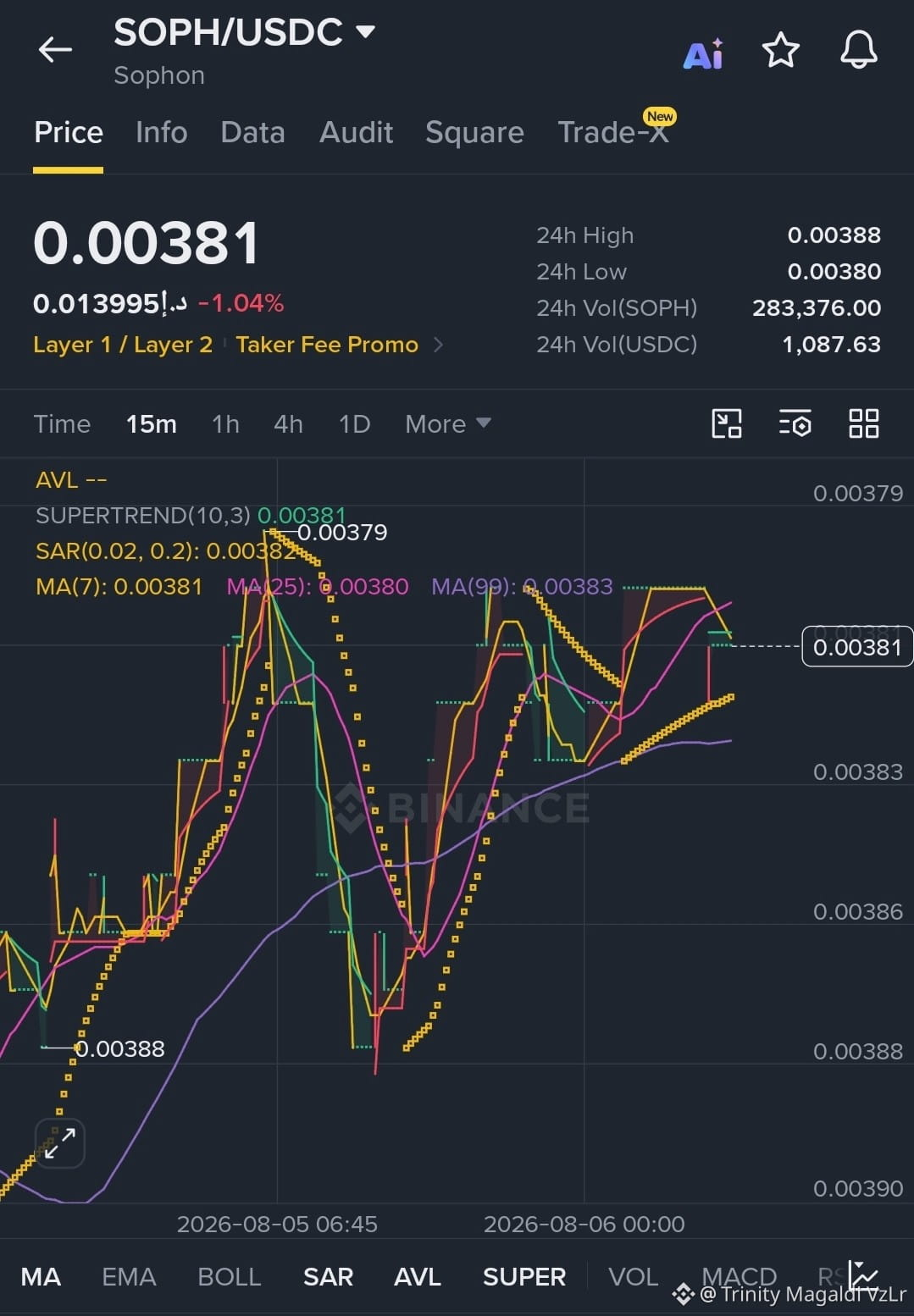Open the Audit tab

pos(357,133)
